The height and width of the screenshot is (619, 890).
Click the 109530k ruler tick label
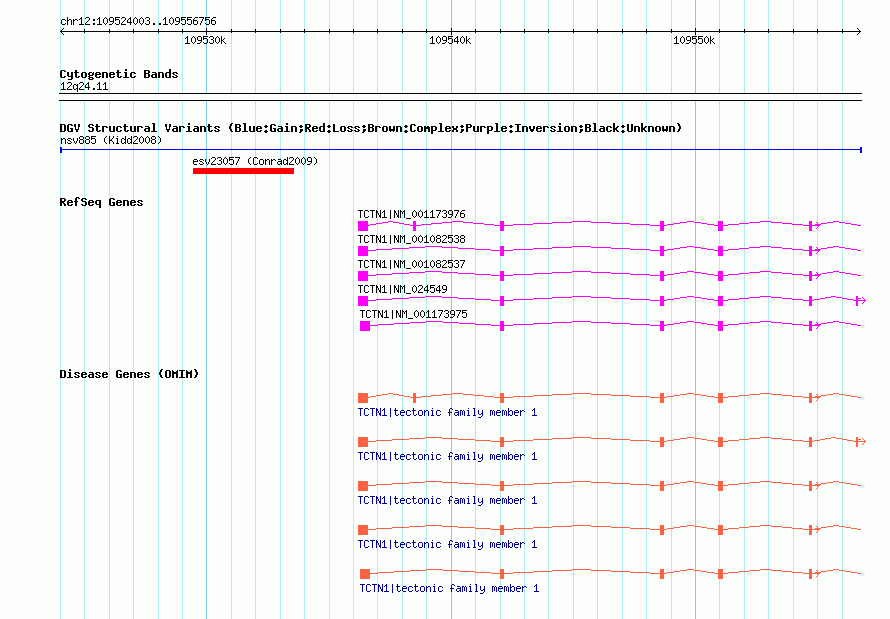205,41
